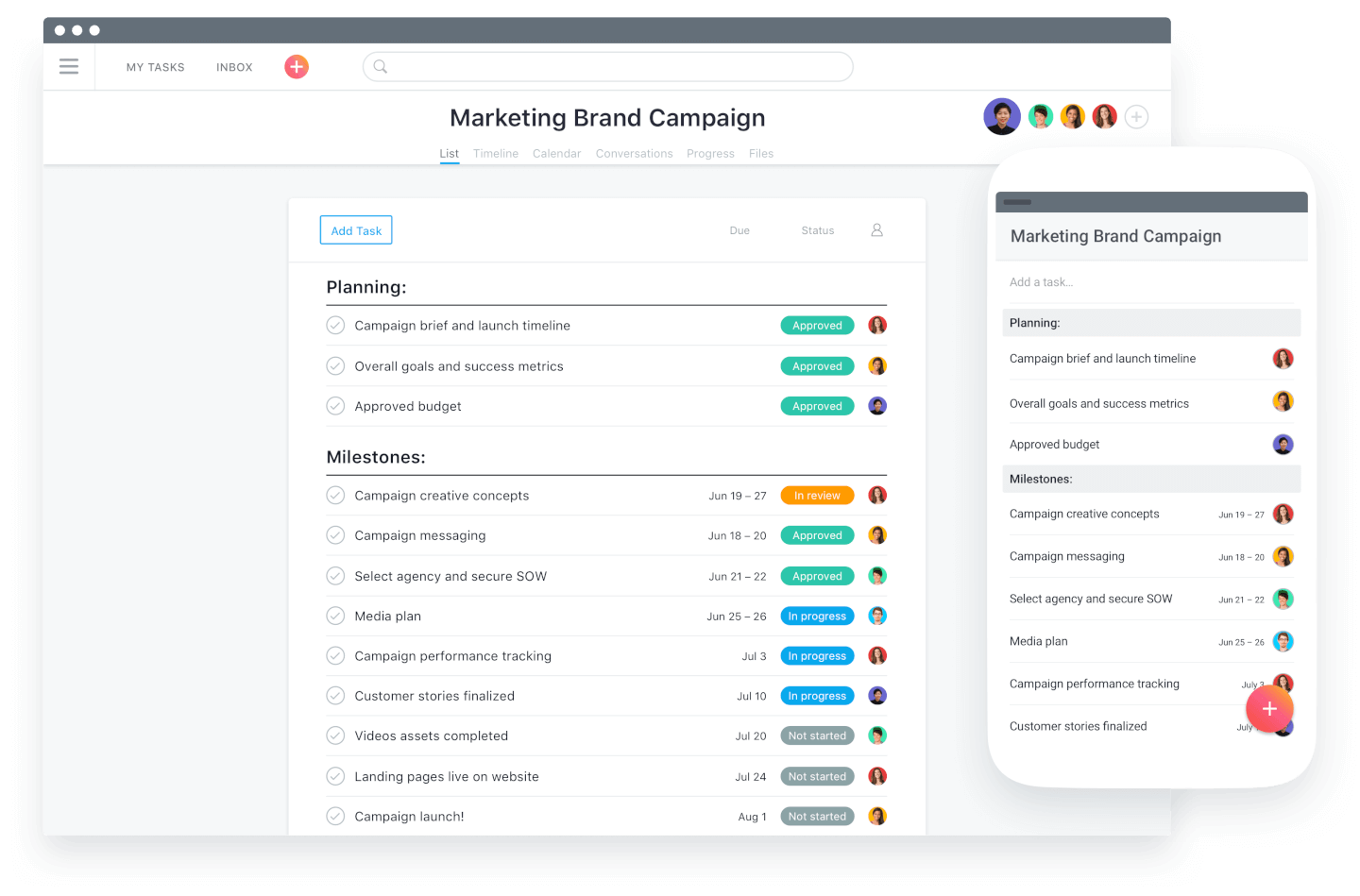Complete Campaign performance tracking task
Image resolution: width=1360 pixels, height=896 pixels.
coord(335,656)
